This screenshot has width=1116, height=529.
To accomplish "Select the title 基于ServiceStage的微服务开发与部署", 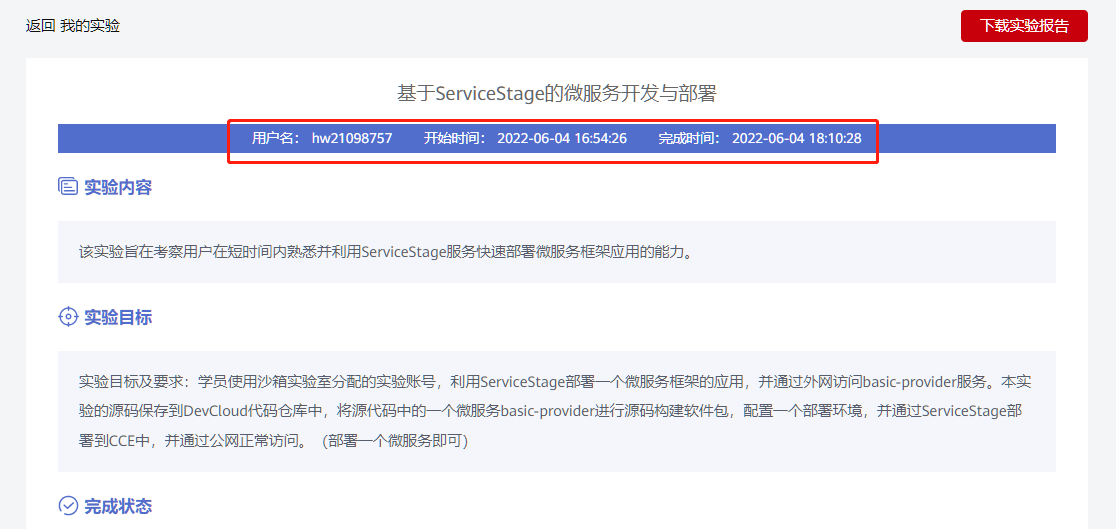I will point(557,94).
